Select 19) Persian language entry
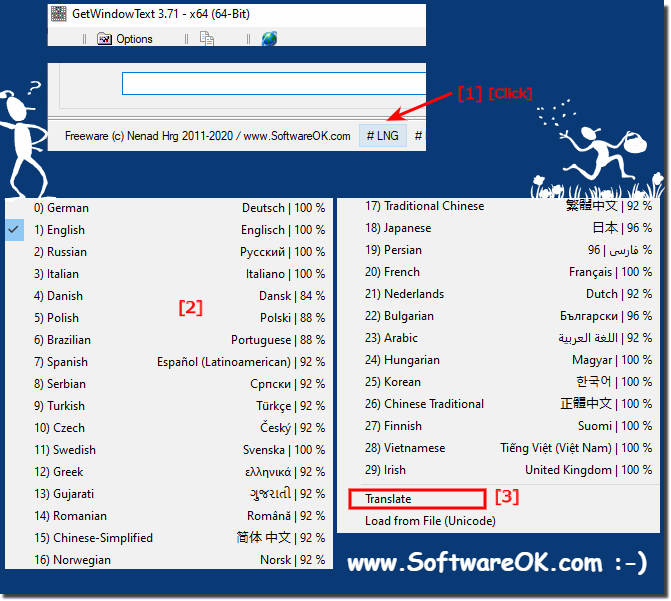 (499, 250)
